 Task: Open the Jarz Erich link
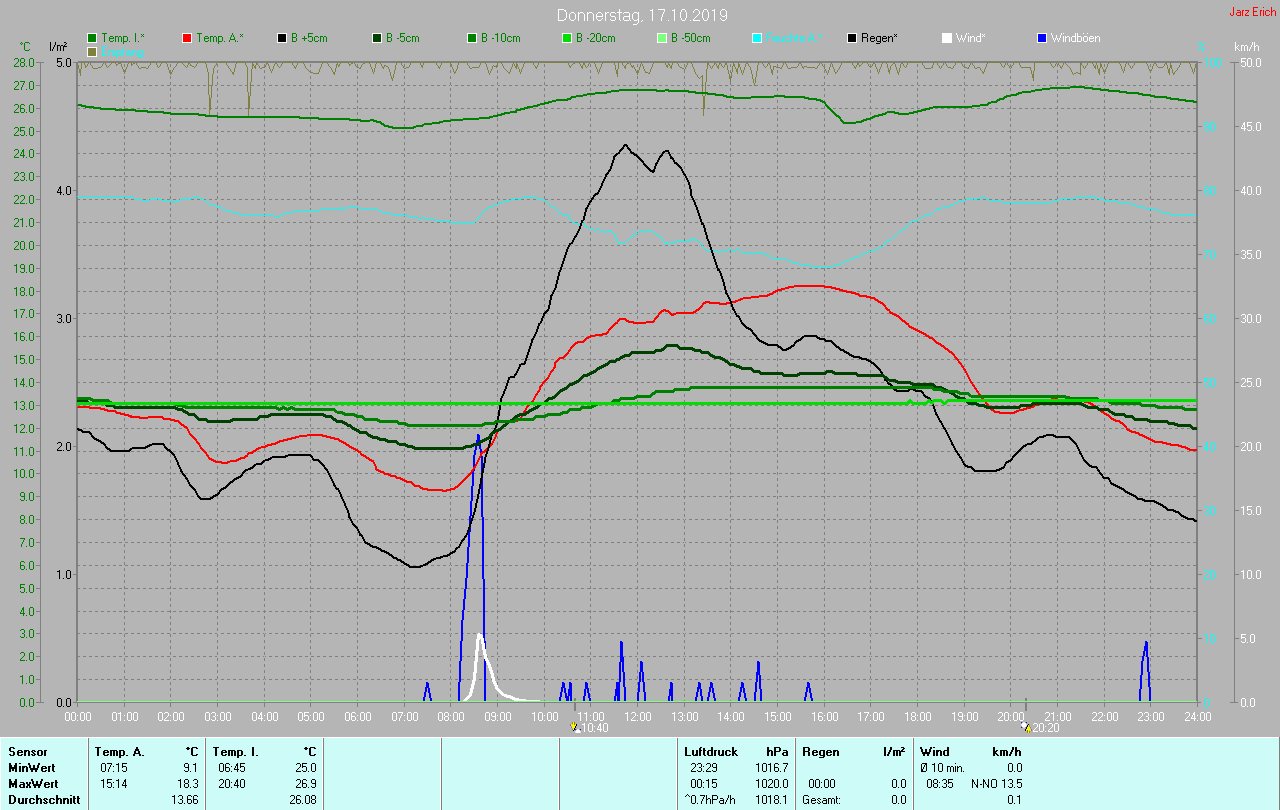tap(1252, 12)
